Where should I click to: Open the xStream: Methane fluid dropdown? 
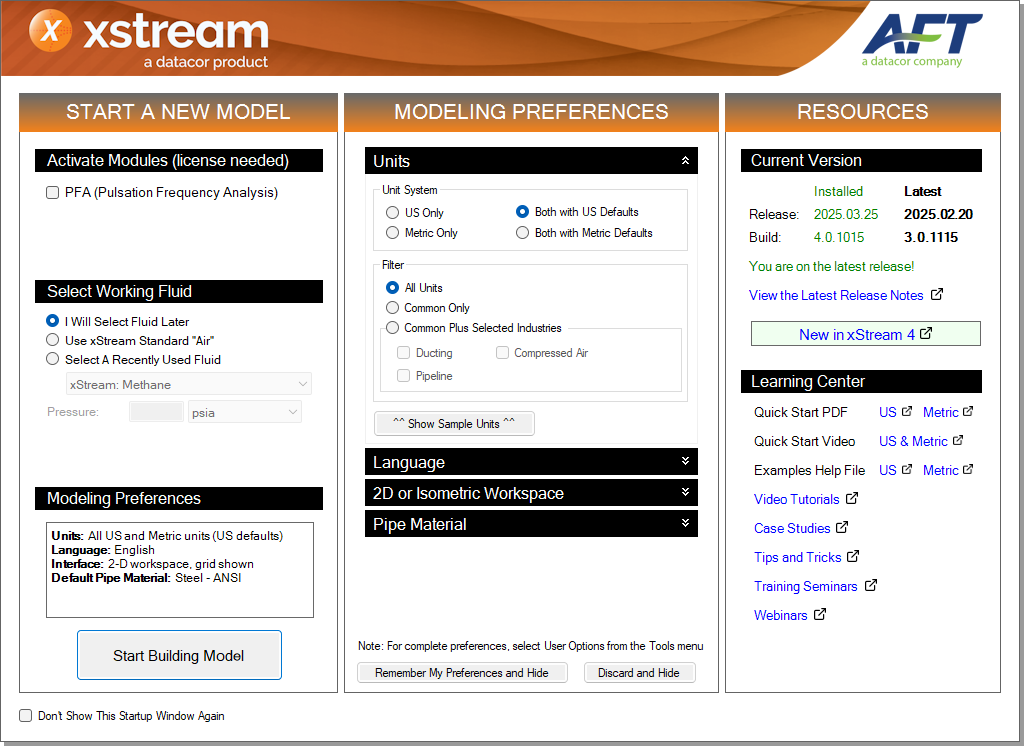(x=189, y=384)
